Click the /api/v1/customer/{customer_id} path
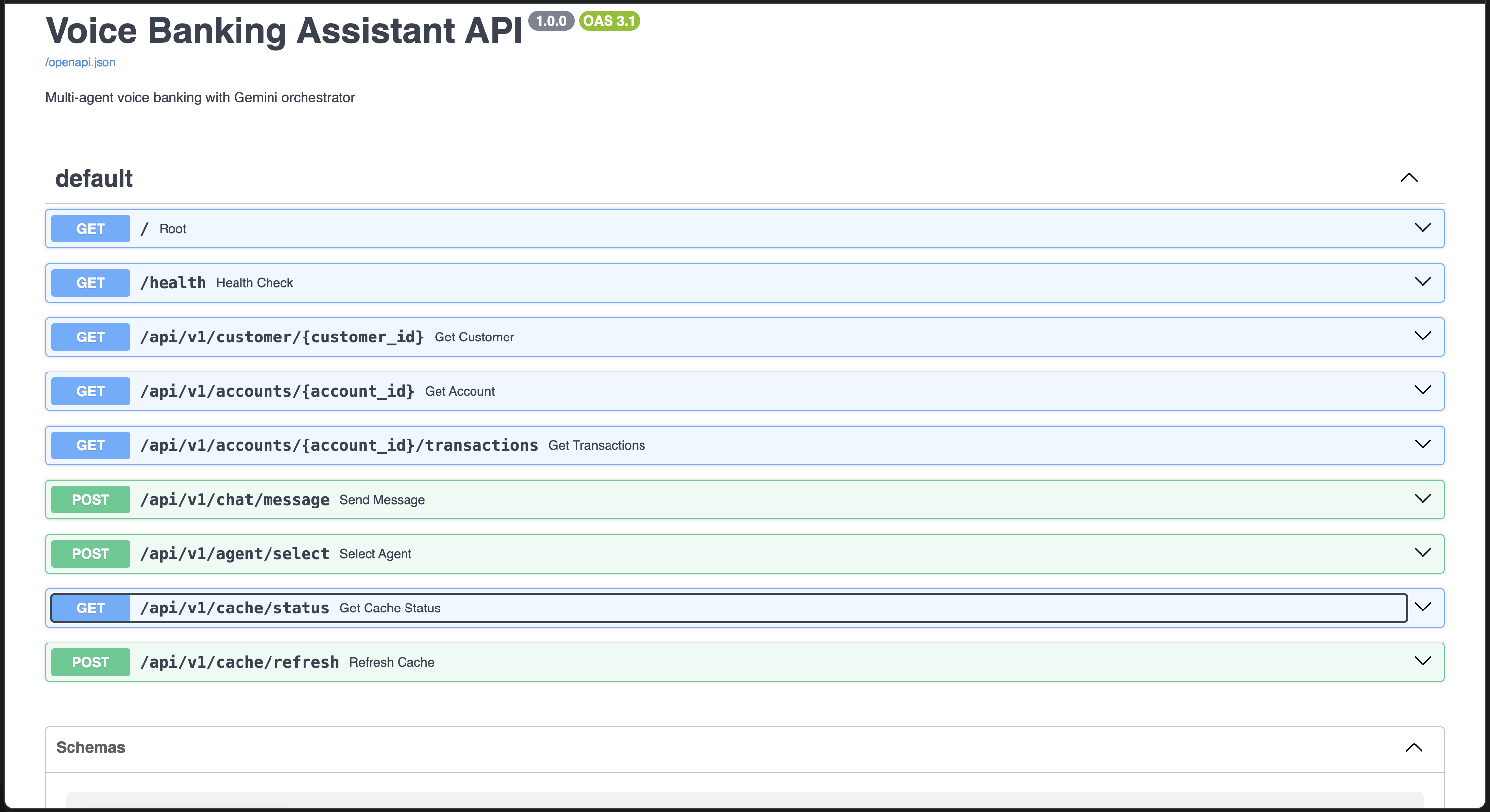This screenshot has height=812, width=1490. click(282, 337)
